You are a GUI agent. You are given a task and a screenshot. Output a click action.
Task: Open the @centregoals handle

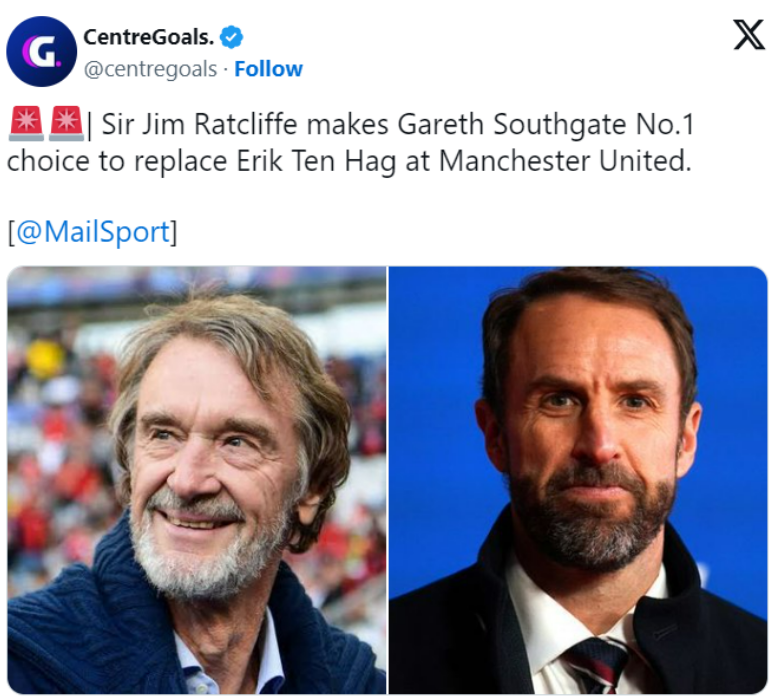coord(150,69)
